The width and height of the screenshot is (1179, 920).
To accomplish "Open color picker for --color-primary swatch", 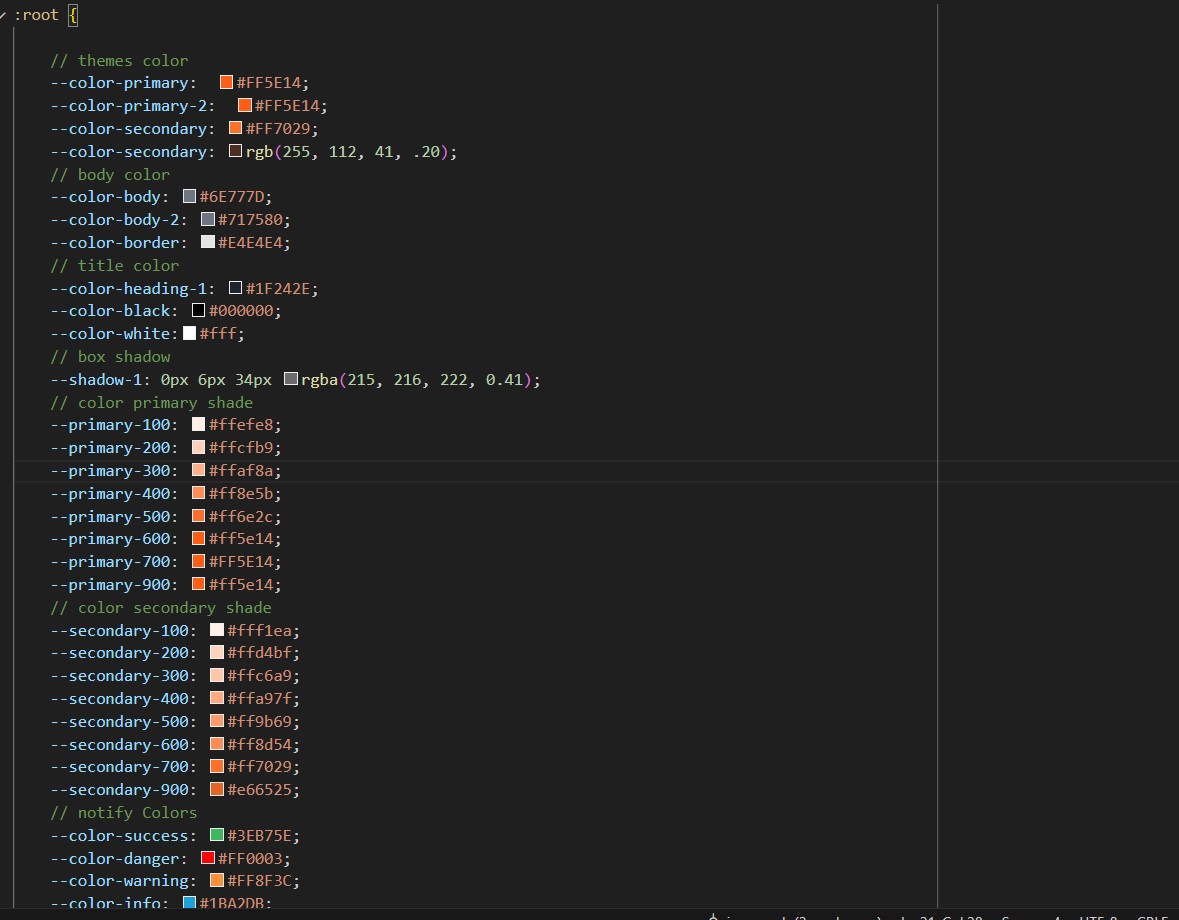I will coord(225,81).
